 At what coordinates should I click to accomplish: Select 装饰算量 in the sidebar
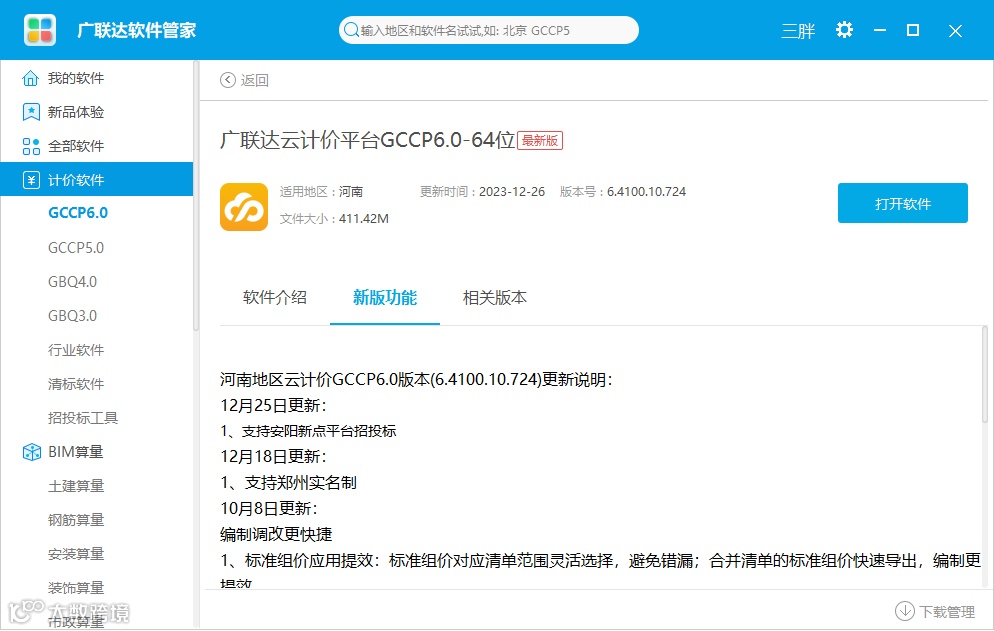tap(76, 588)
